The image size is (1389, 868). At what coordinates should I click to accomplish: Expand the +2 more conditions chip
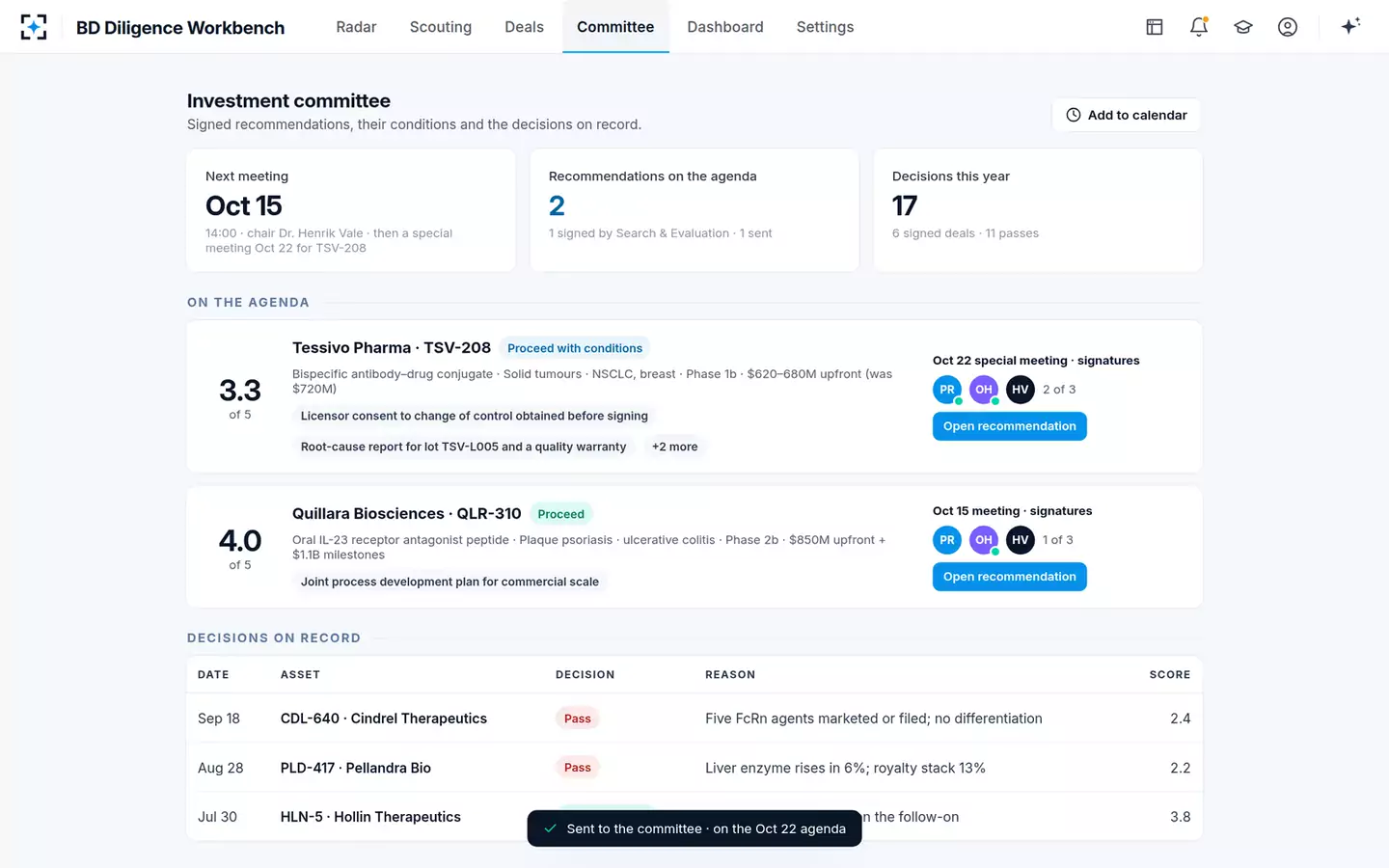coord(674,447)
